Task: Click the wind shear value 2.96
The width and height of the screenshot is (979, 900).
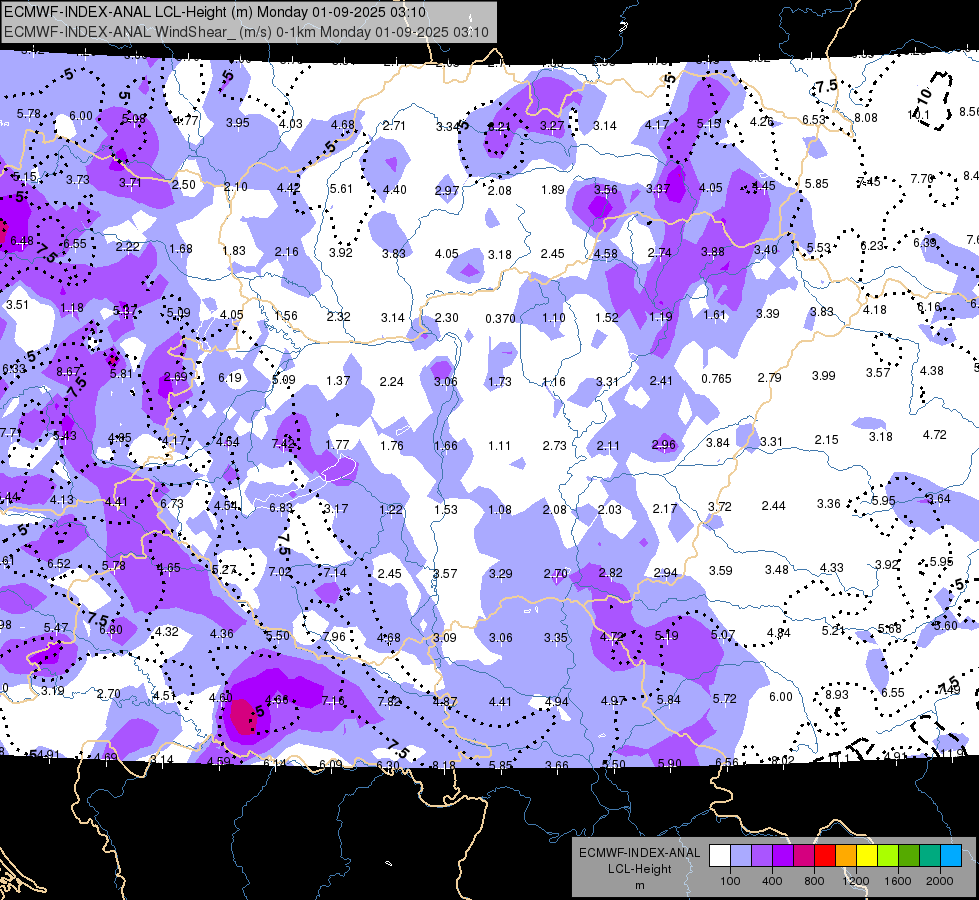Action: coord(664,445)
